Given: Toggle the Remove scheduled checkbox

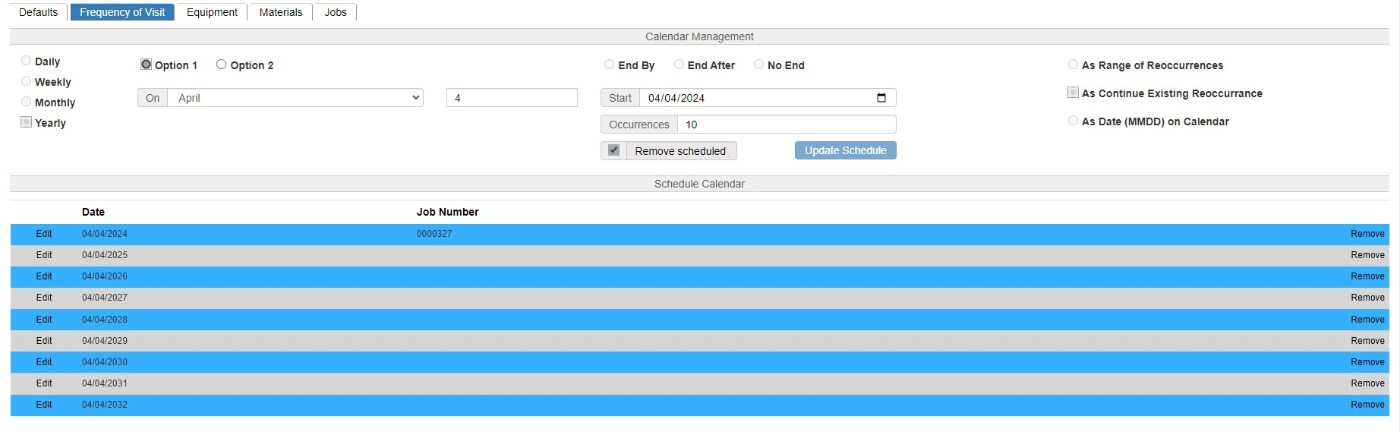Looking at the screenshot, I should [614, 151].
